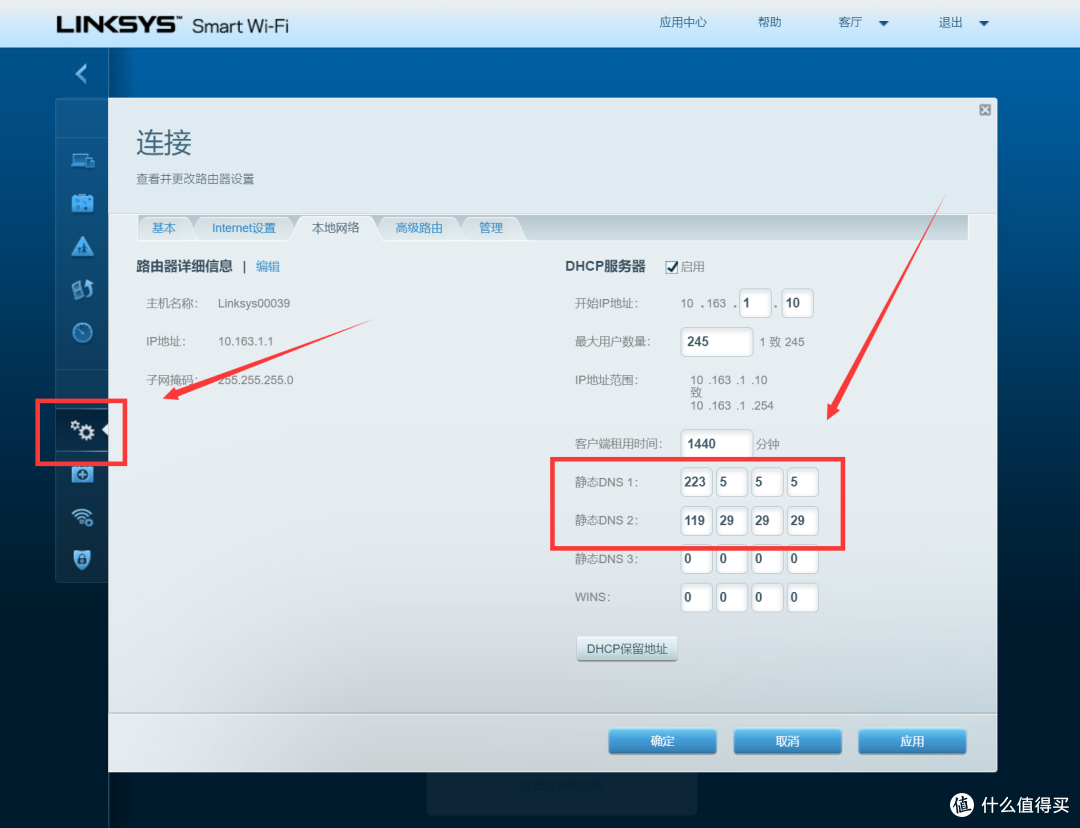Screen dimensions: 1080x828
Task: Open the Media Prioritization sidebar icon
Action: click(82, 289)
